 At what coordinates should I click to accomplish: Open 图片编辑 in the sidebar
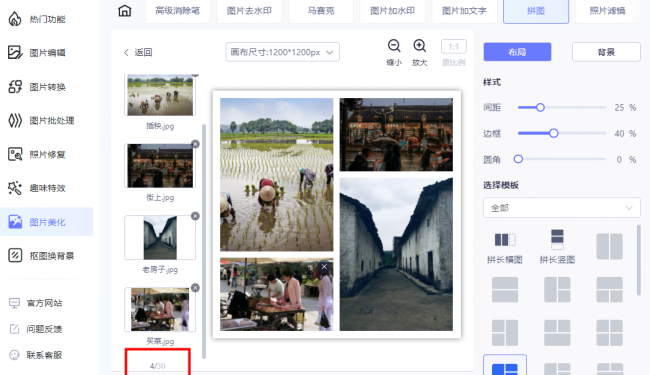coord(37,53)
